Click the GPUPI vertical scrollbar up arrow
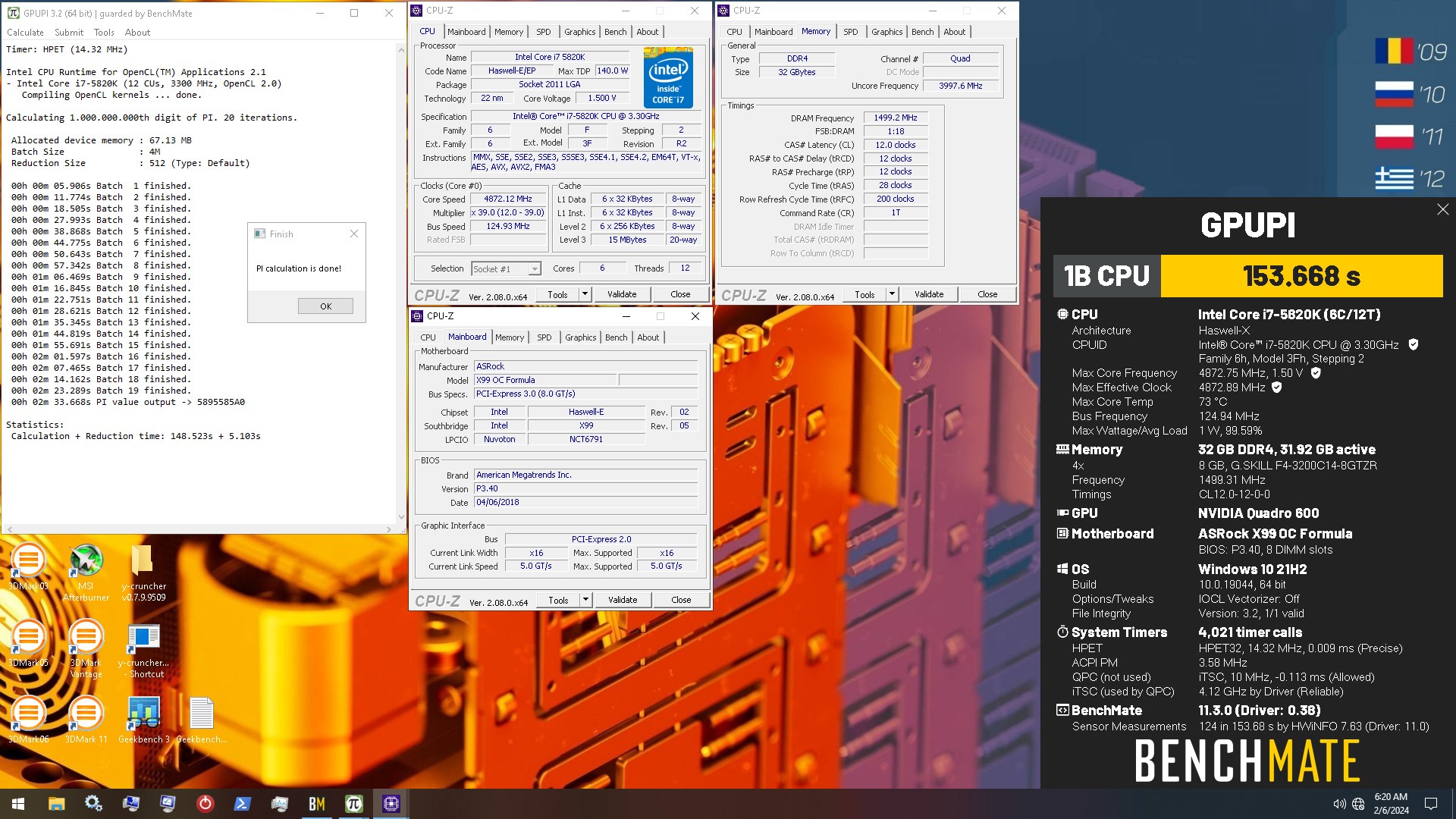 click(401, 50)
